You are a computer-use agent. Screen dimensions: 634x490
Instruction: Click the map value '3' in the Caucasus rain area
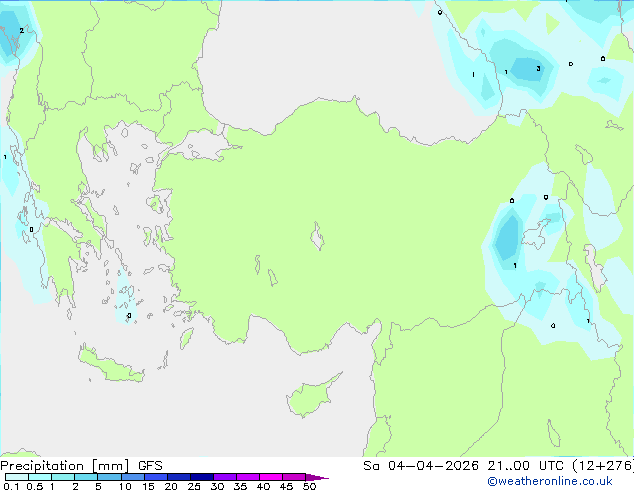(x=538, y=68)
